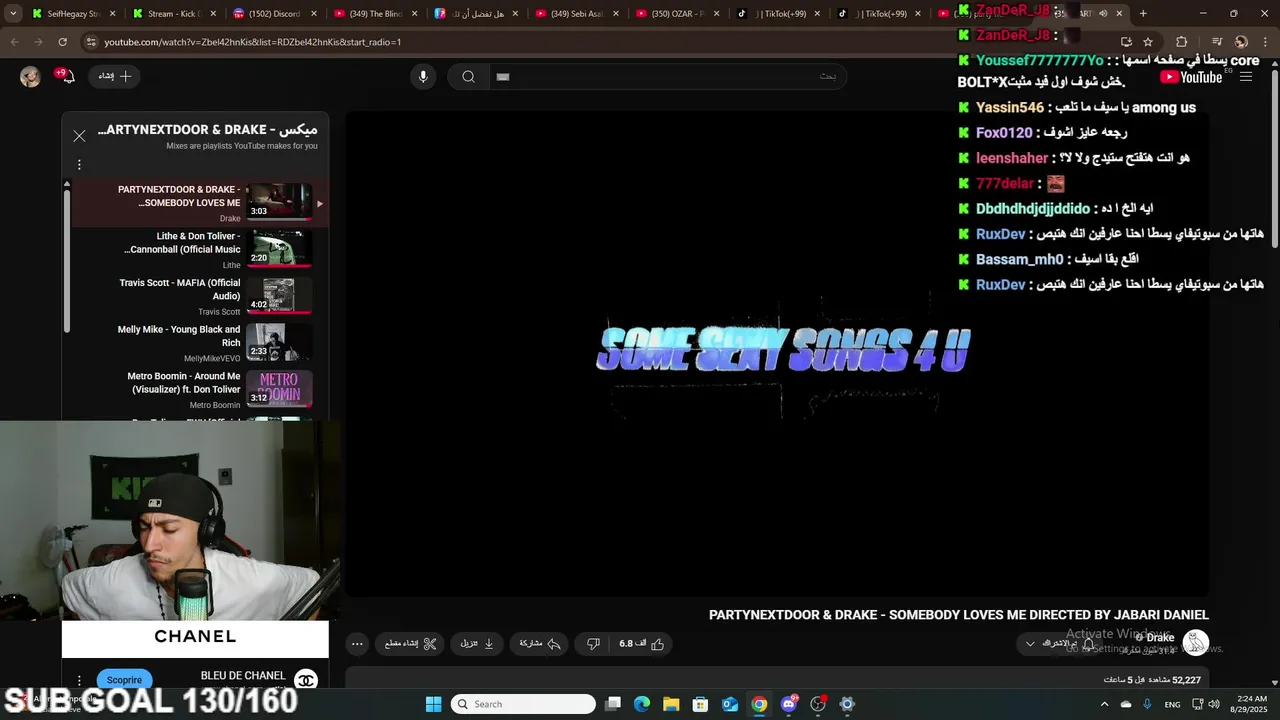Click the Download button under the video
The width and height of the screenshot is (1280, 720).
[477, 643]
